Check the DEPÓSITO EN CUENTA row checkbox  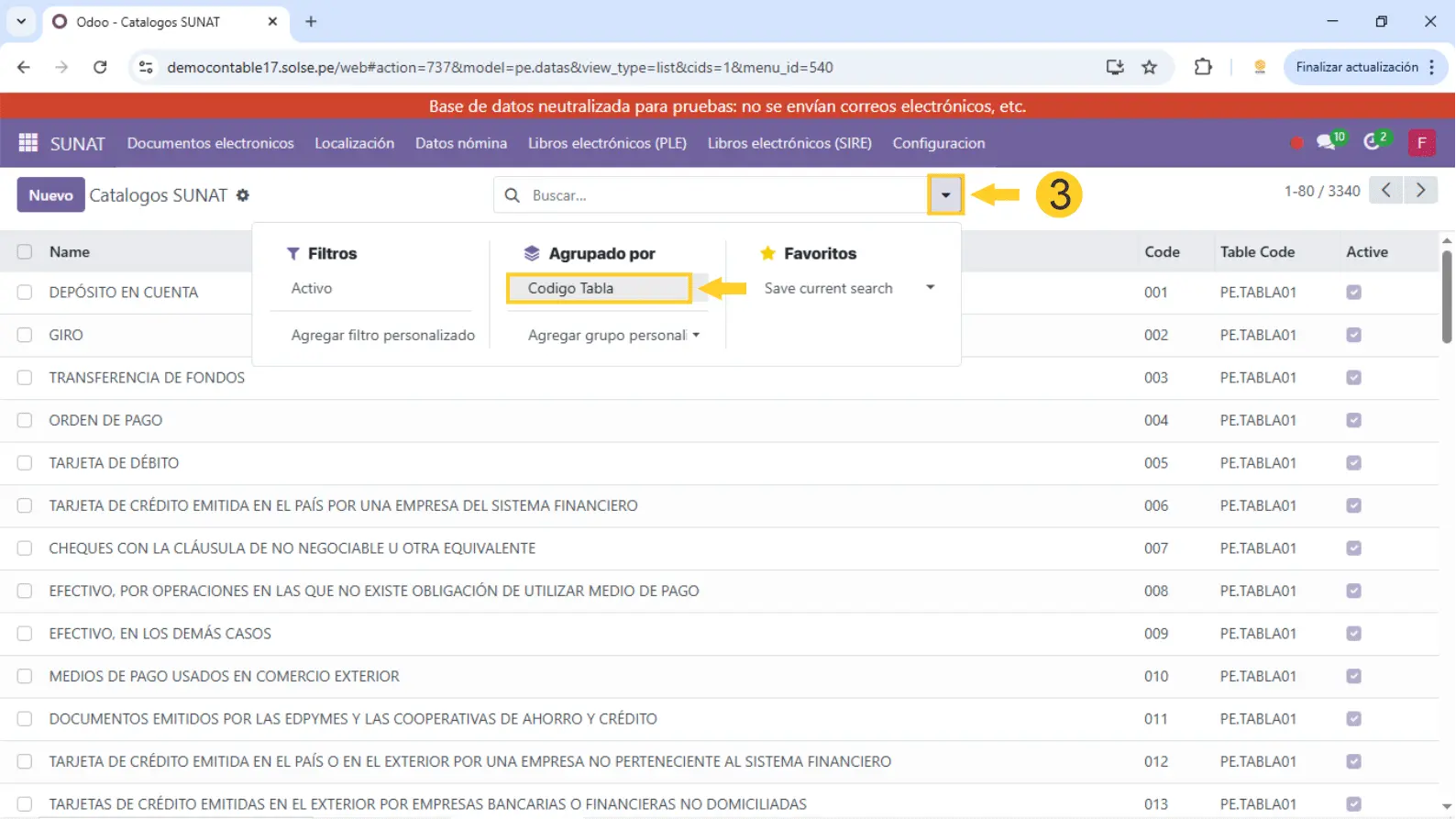[25, 293]
